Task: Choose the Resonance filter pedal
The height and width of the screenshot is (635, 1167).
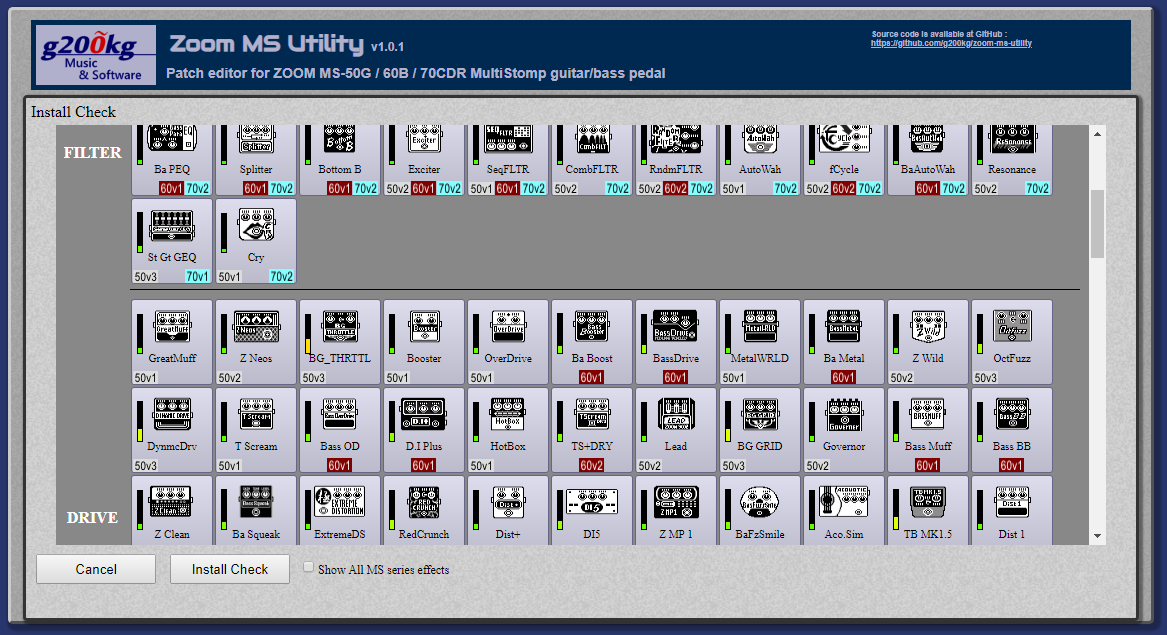Action: pyautogui.click(x=1013, y=160)
